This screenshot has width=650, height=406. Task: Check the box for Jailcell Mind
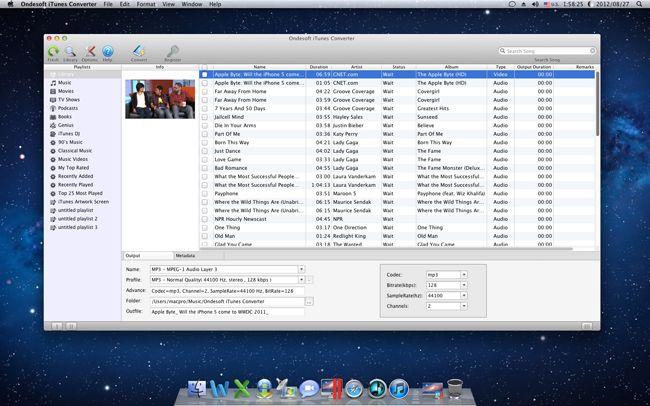204,117
